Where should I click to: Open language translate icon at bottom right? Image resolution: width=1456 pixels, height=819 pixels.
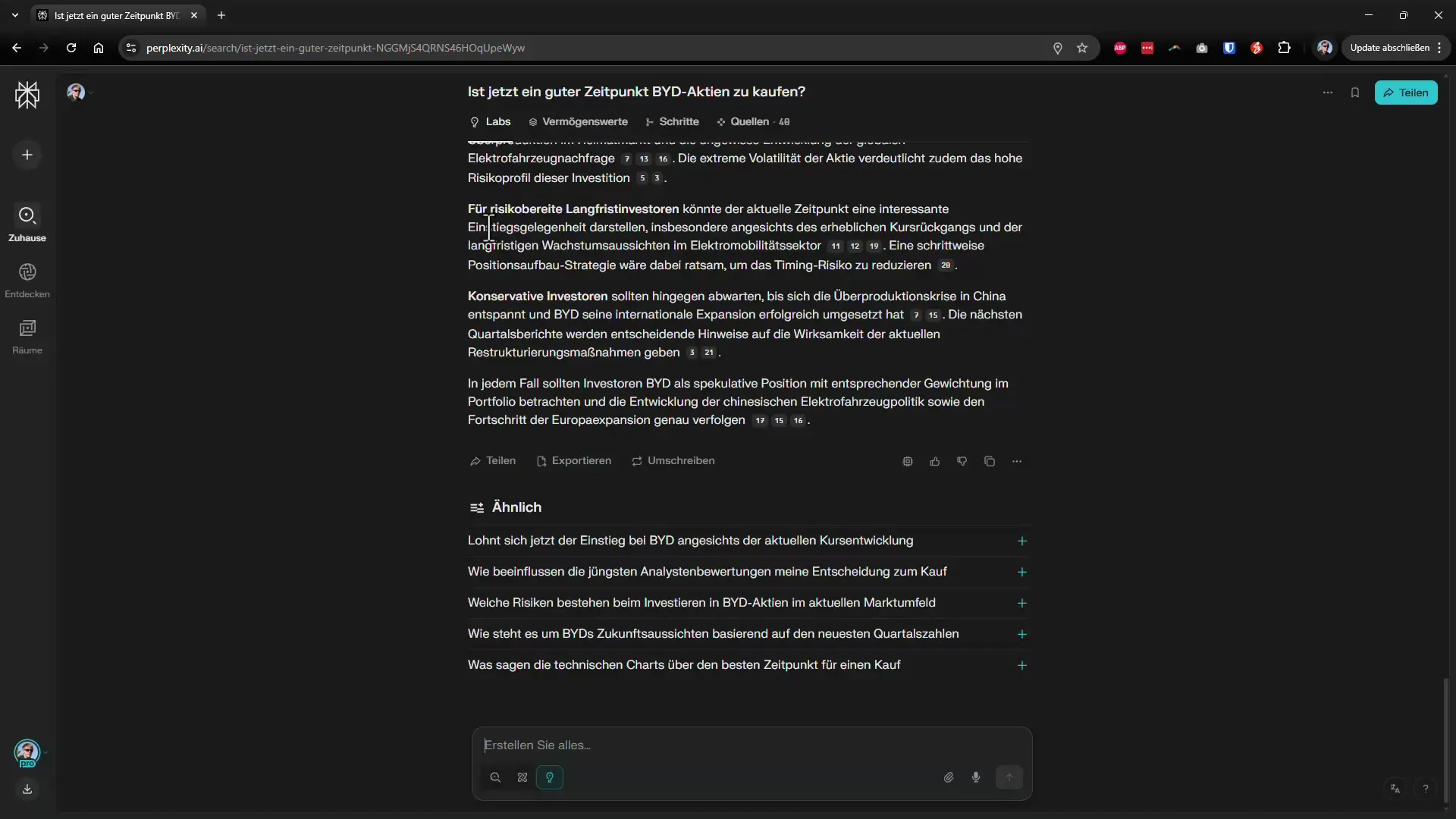1395,789
